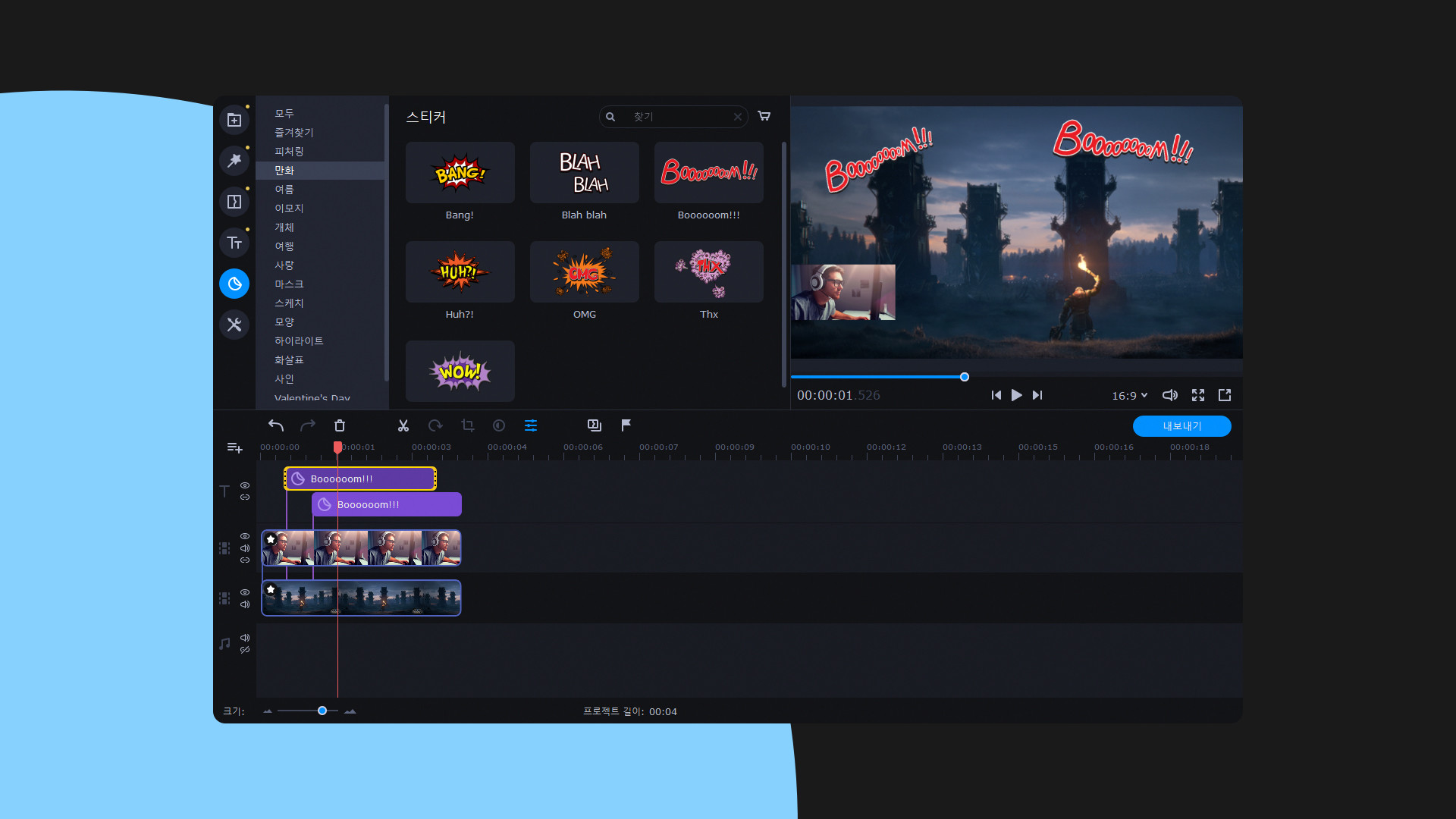The width and height of the screenshot is (1456, 819).
Task: Open the shopping cart store icon
Action: pyautogui.click(x=764, y=116)
